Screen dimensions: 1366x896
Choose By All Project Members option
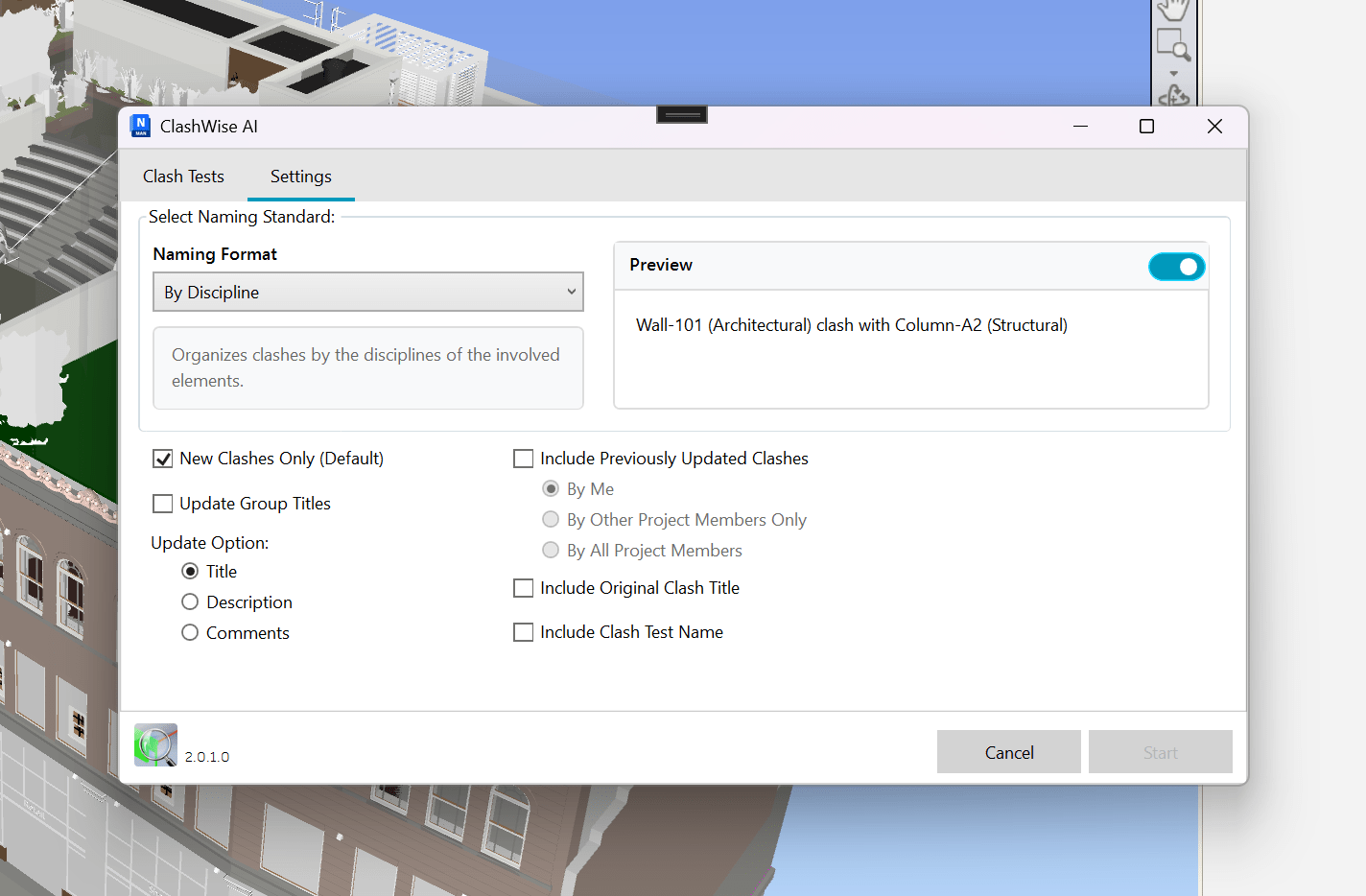(x=551, y=551)
